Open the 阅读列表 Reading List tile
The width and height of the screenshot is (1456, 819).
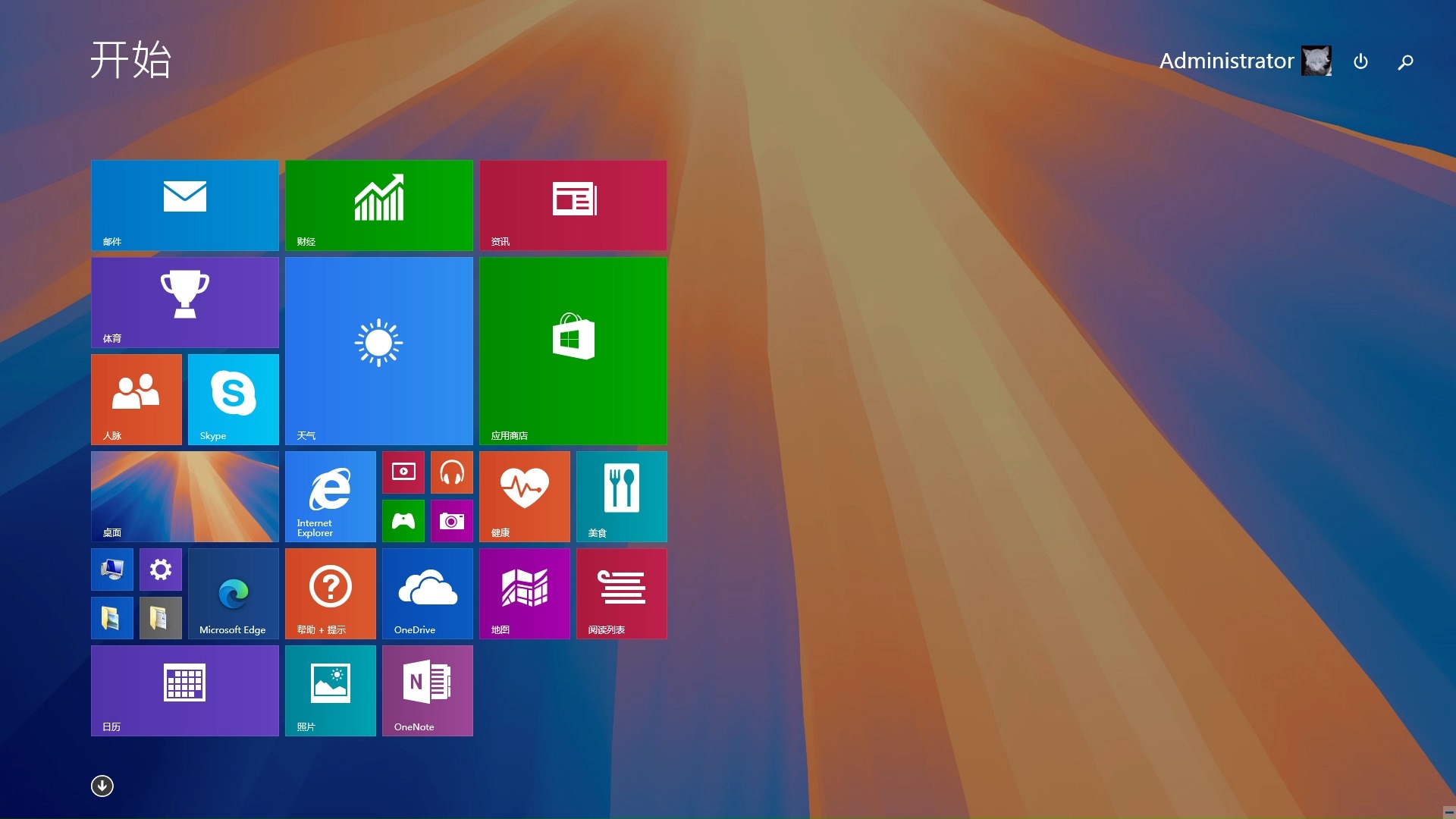click(622, 594)
